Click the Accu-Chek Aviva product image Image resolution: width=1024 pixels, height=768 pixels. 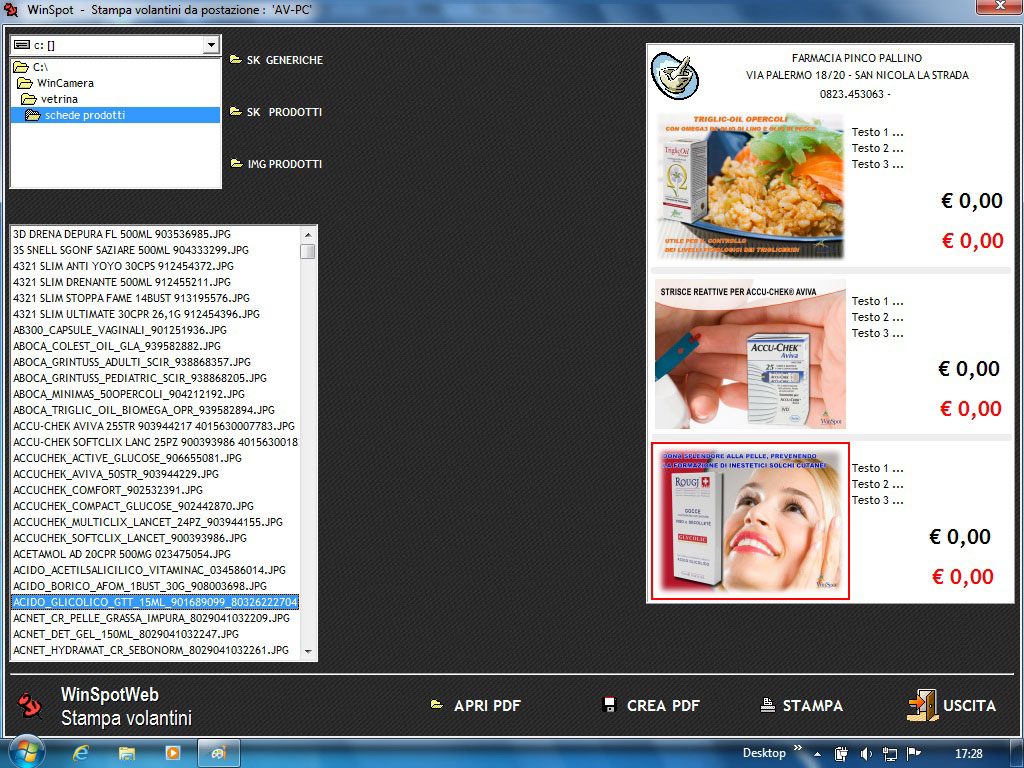750,354
